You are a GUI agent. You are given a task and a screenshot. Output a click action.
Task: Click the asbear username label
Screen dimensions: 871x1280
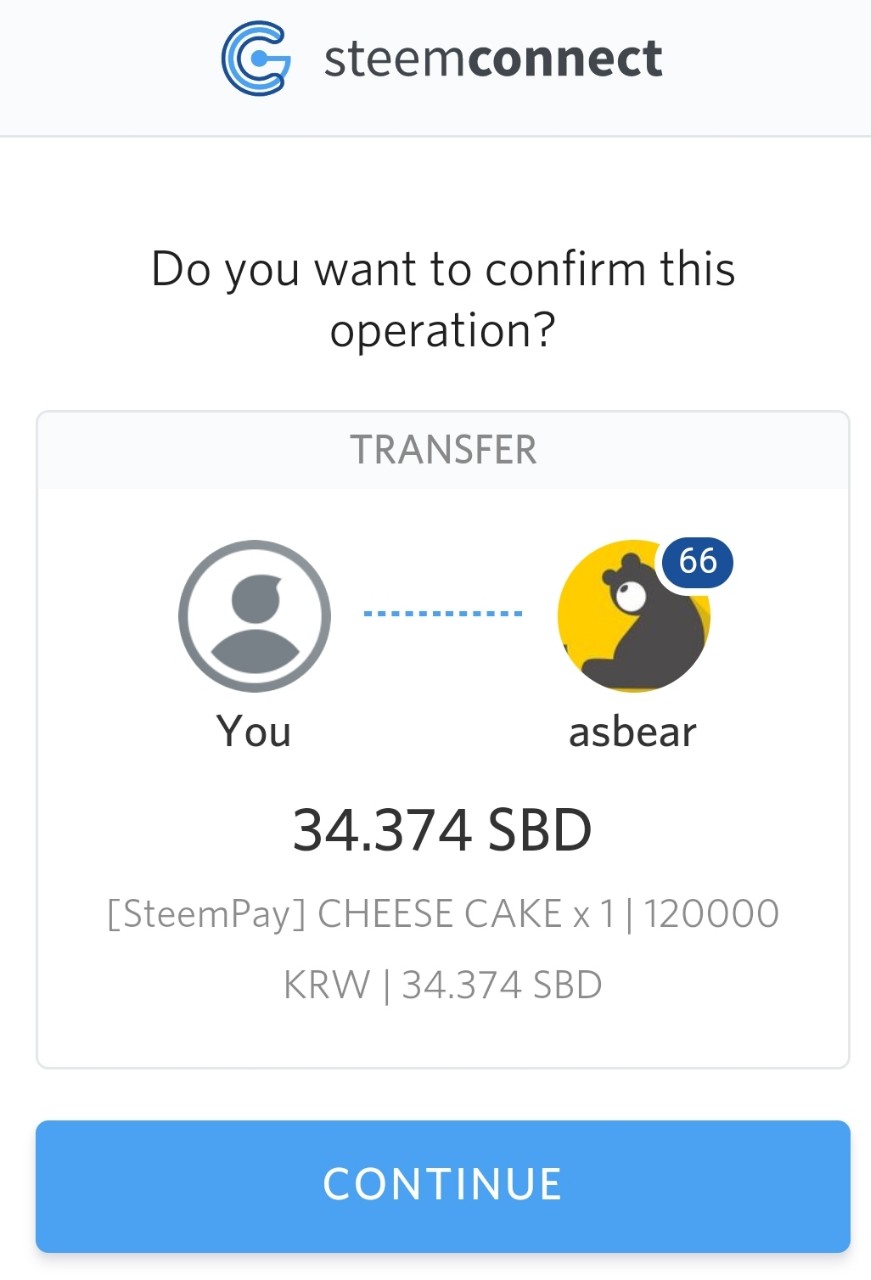tap(632, 732)
